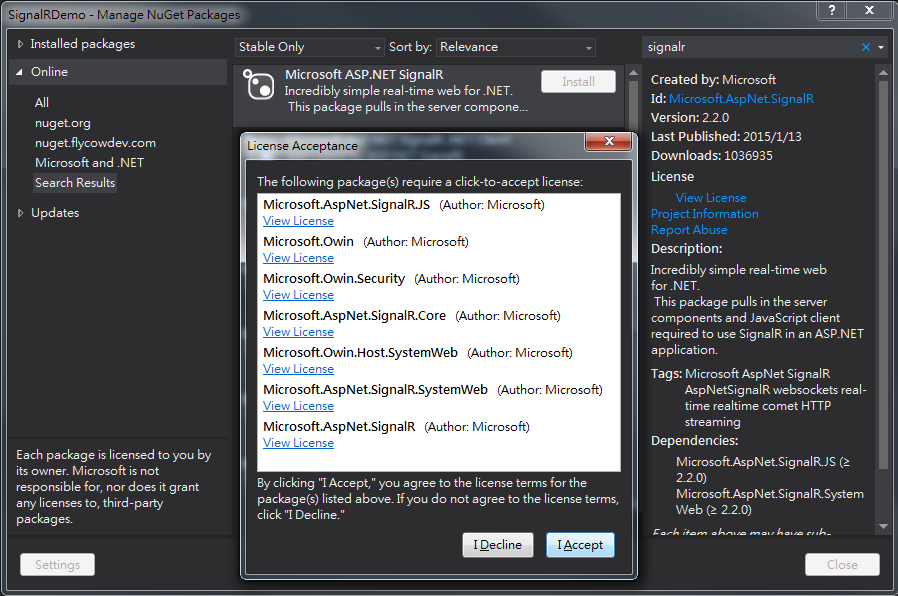Open View License for Microsoft.AspNet.SignalR.JS
898x596 pixels.
[x=298, y=220]
